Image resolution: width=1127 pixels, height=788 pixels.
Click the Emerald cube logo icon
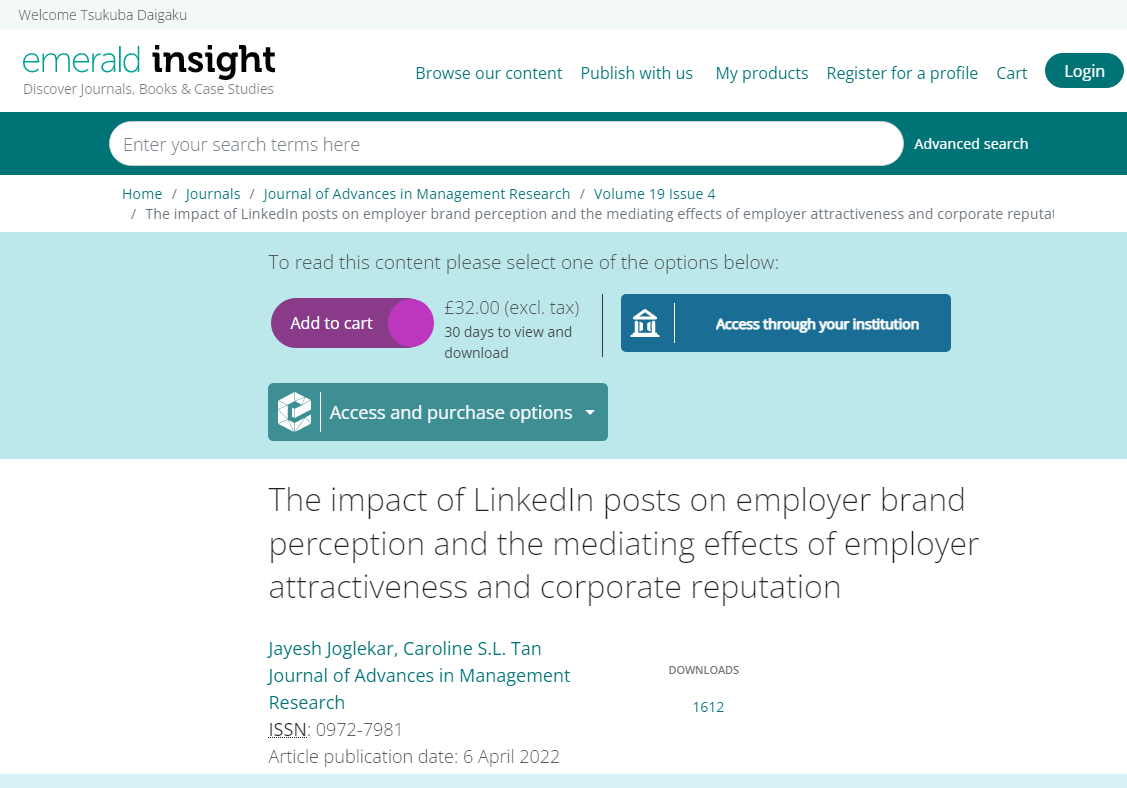(x=295, y=412)
